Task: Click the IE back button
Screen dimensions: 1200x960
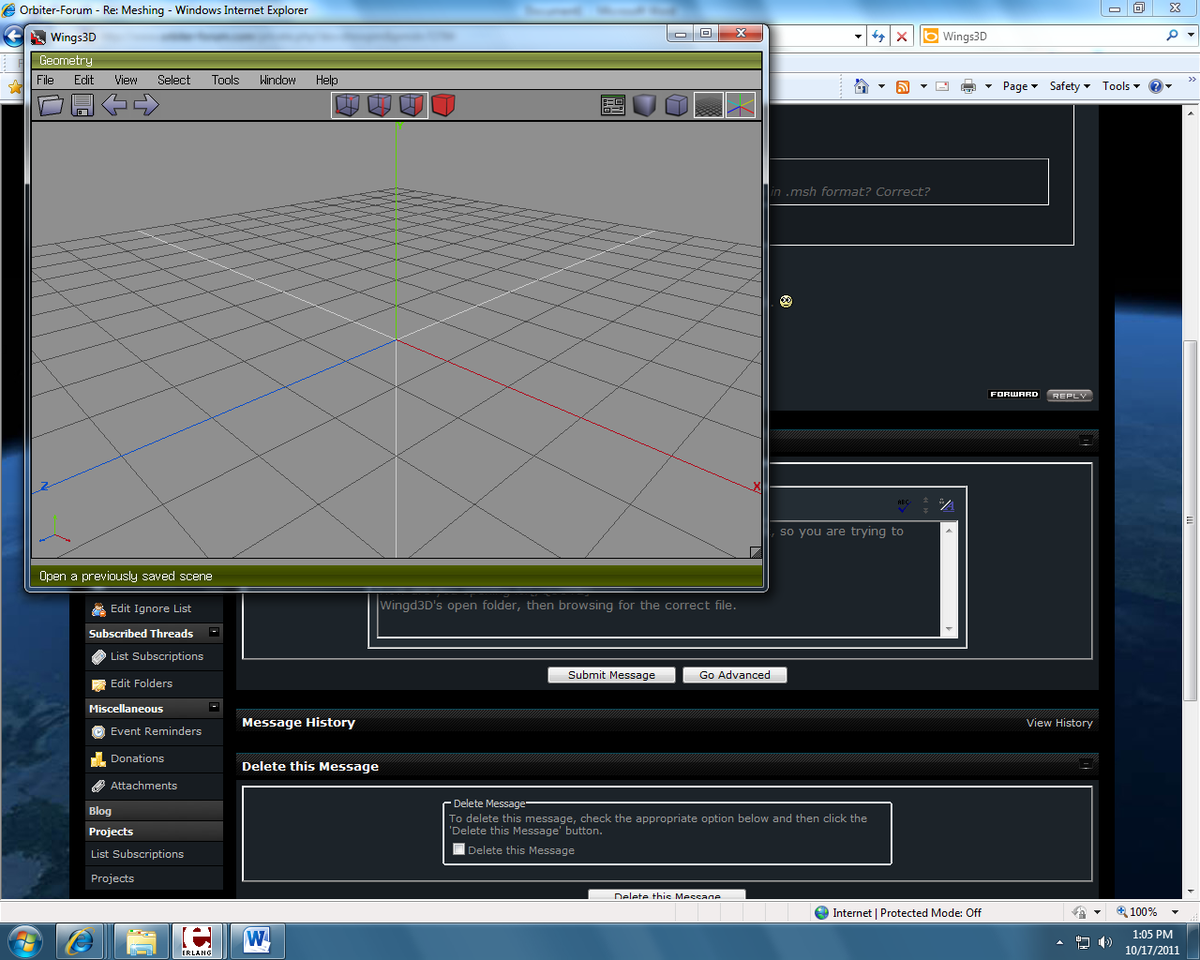Action: click(x=12, y=36)
